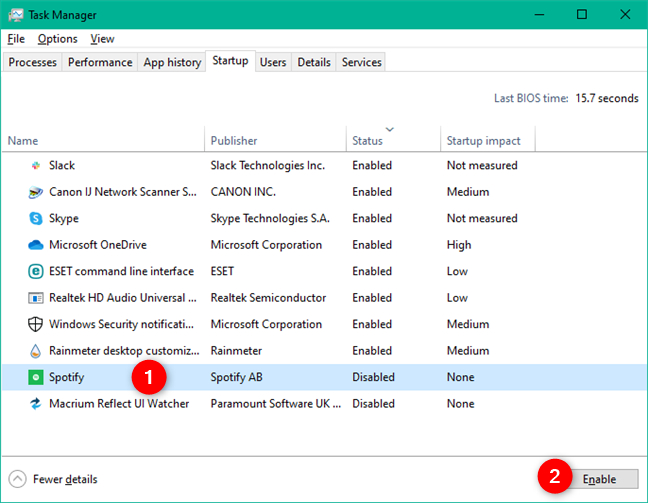This screenshot has height=503, width=648.
Task: Click the Skype app icon
Action: pos(36,218)
